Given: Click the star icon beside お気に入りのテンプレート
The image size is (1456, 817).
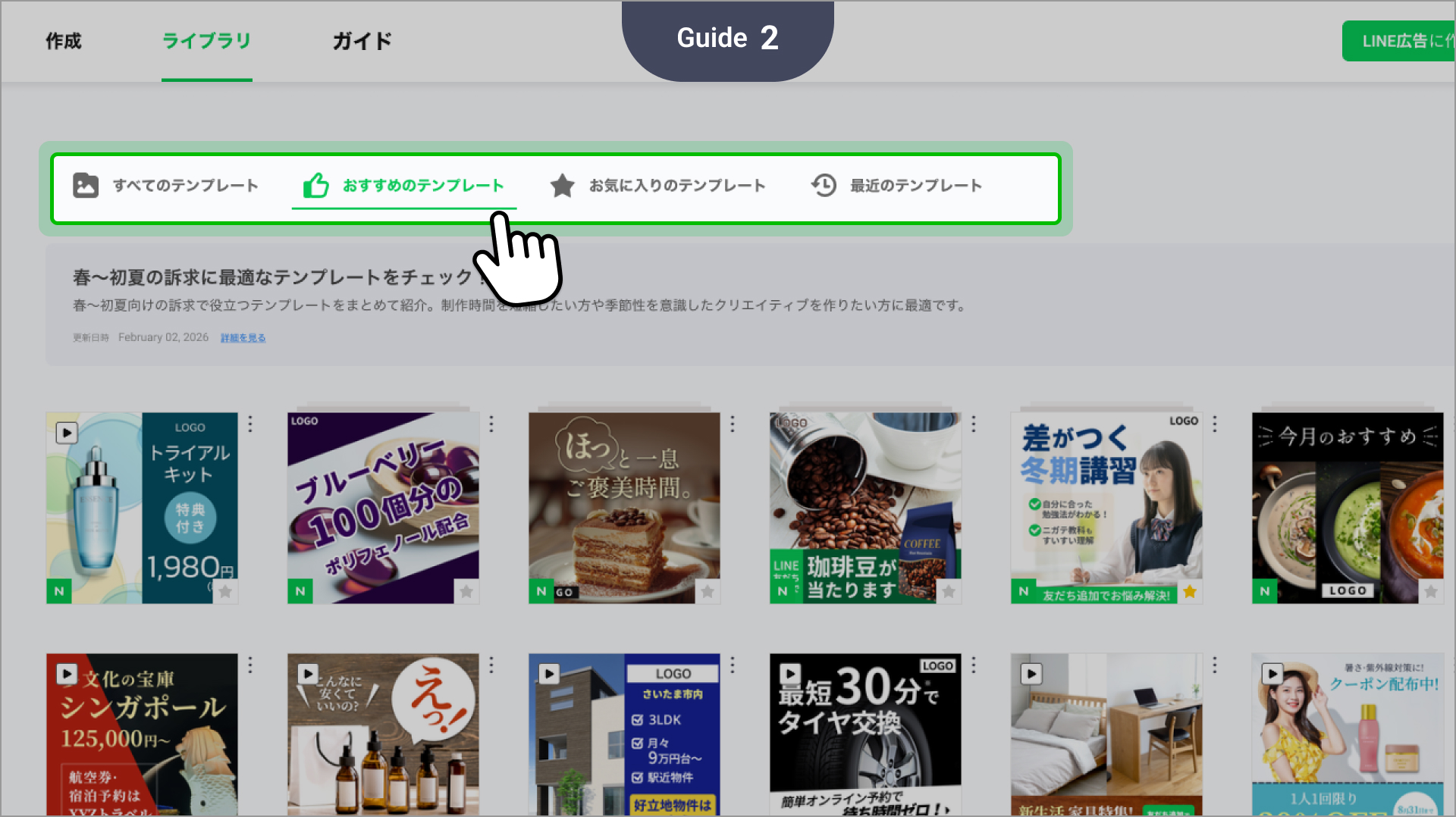Looking at the screenshot, I should click(562, 186).
